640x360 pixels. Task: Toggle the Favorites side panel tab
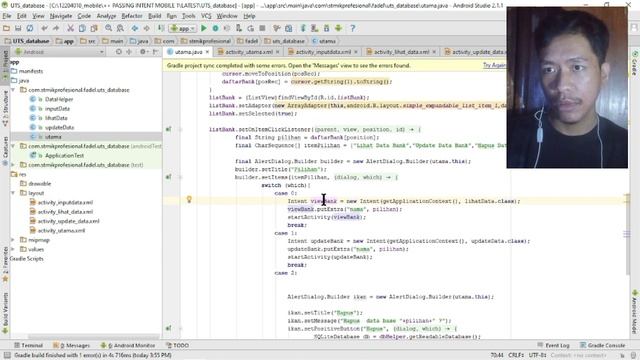(x=5, y=264)
